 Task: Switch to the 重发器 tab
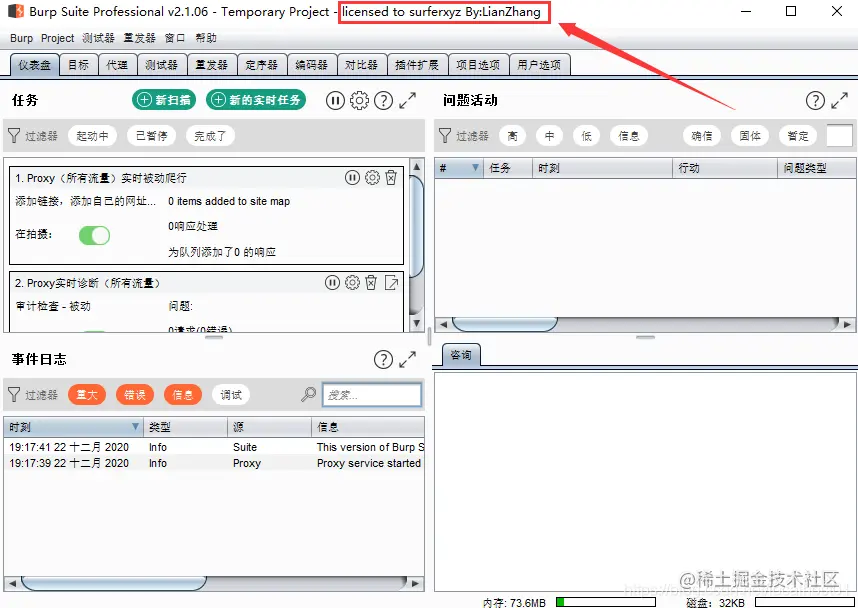(x=212, y=65)
